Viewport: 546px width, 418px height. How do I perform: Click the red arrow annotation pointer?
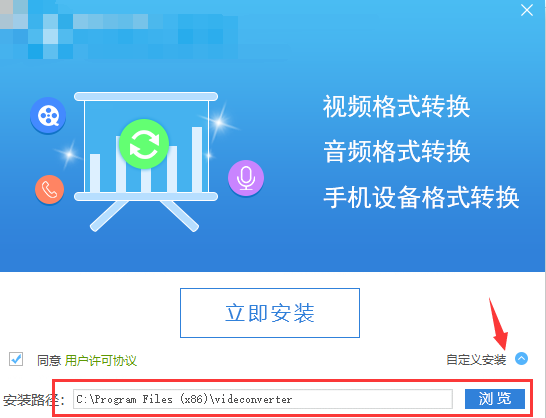498,324
